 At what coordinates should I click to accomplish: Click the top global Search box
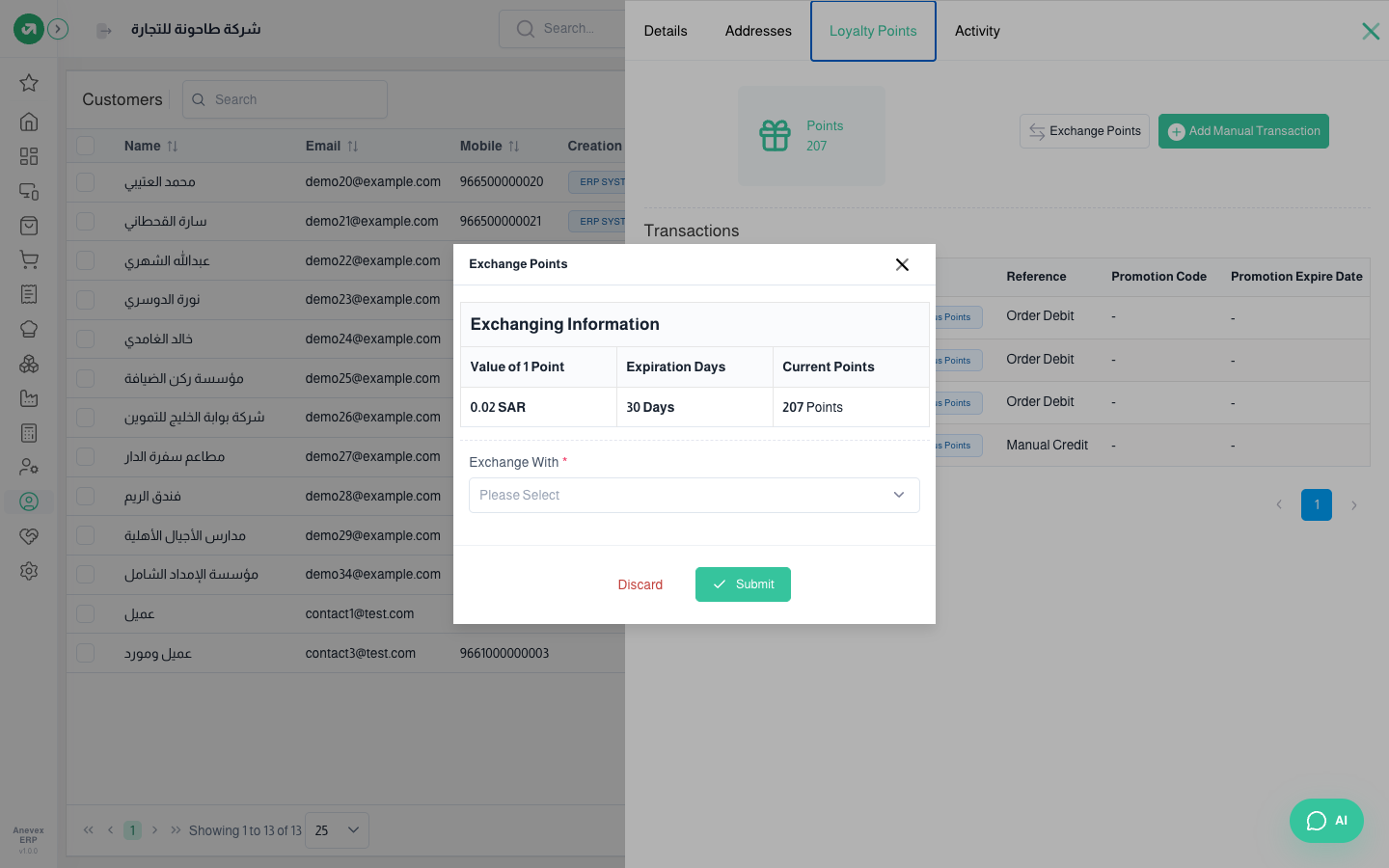(x=562, y=29)
